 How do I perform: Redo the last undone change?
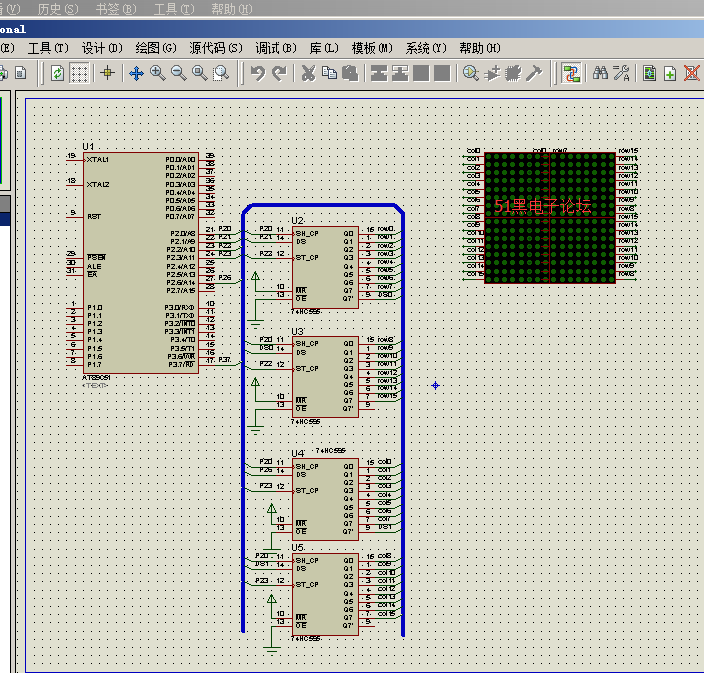[x=279, y=73]
